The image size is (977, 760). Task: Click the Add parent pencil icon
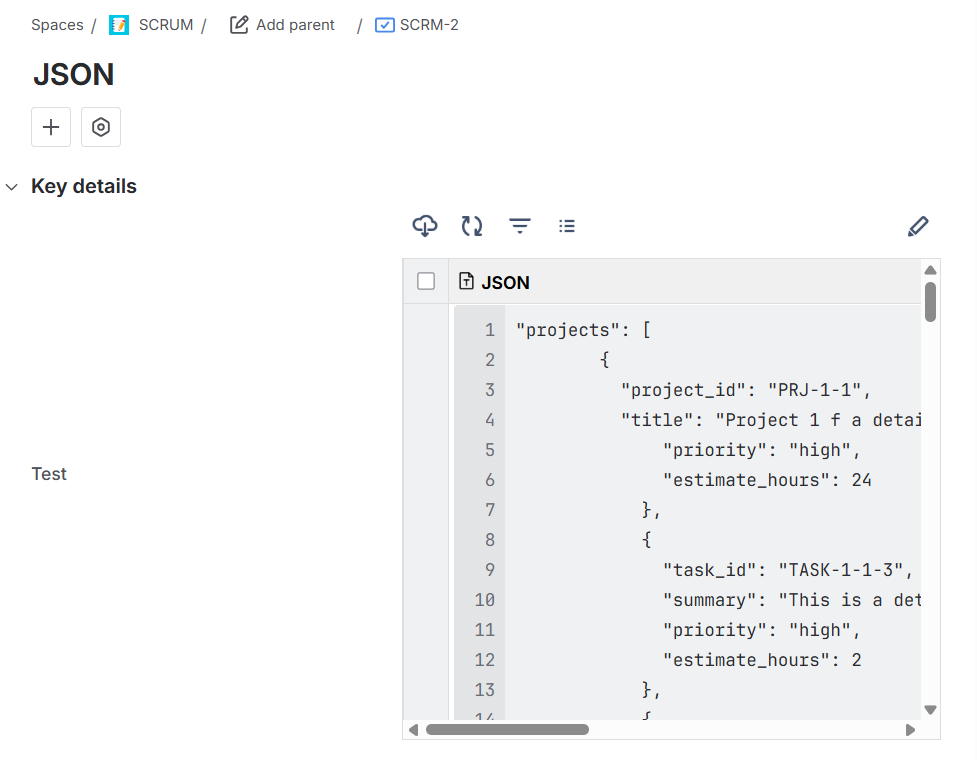[239, 25]
